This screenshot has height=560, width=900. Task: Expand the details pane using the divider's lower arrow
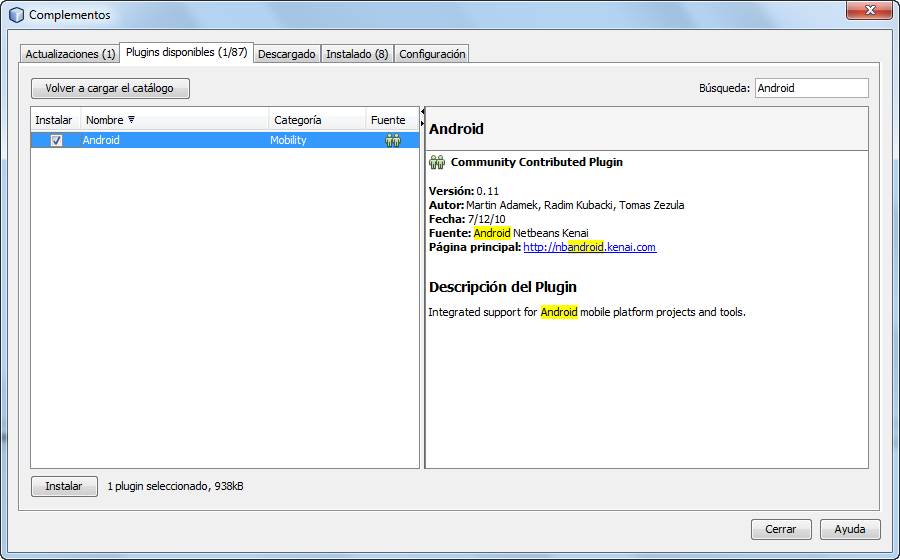click(422, 123)
